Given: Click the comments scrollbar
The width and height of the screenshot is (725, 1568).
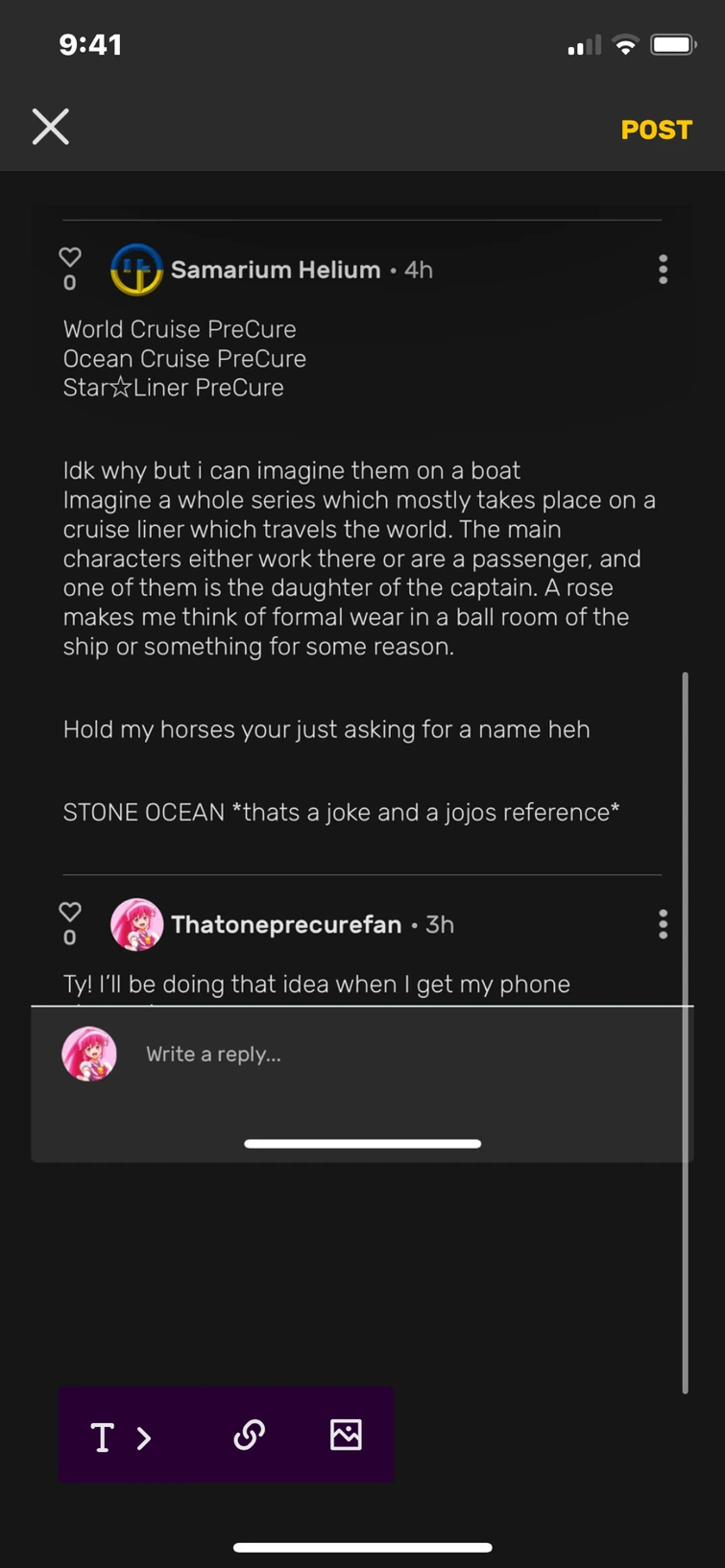Looking at the screenshot, I should coord(685,1032).
